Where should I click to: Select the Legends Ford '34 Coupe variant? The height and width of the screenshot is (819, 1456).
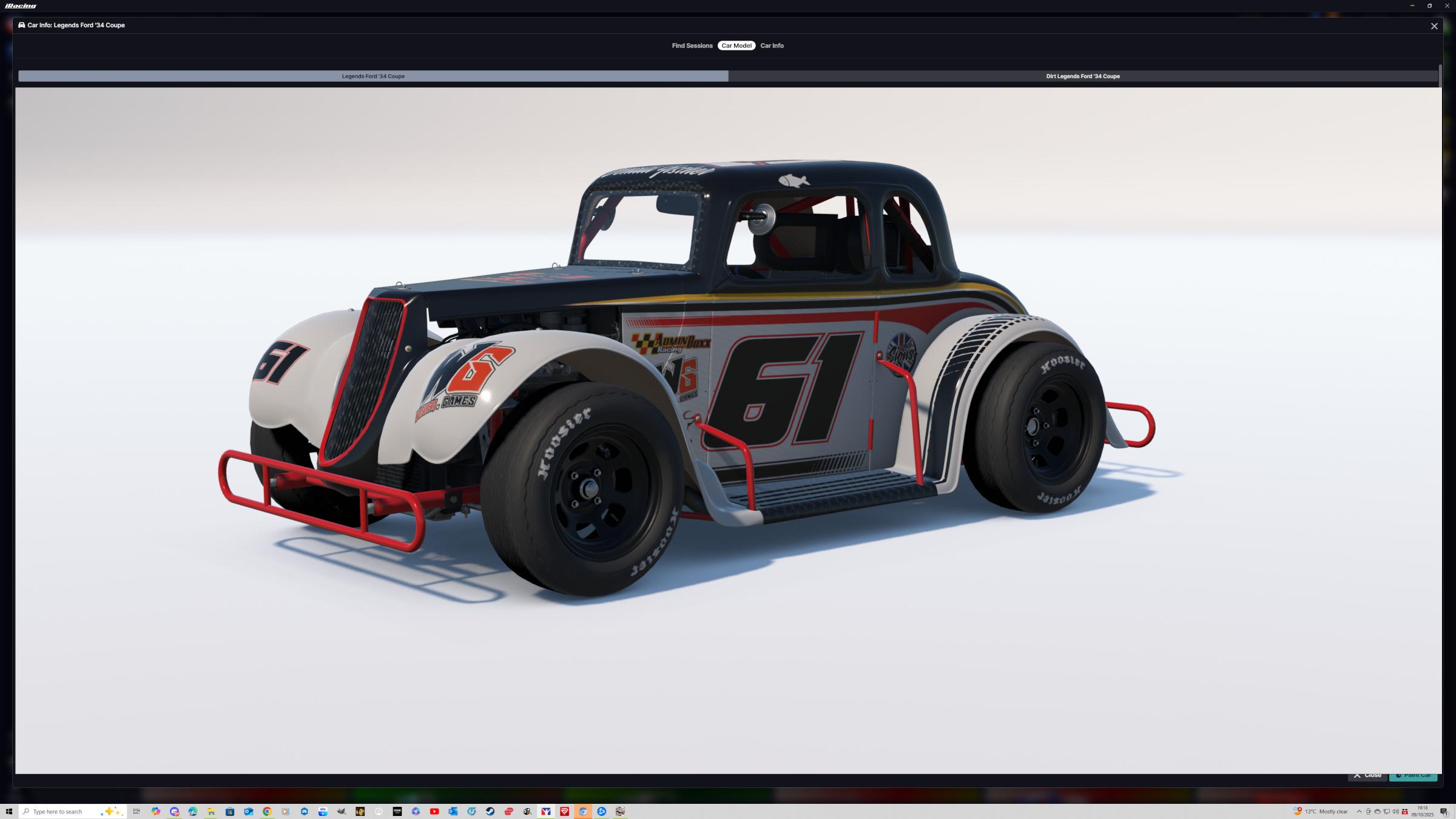point(373,76)
